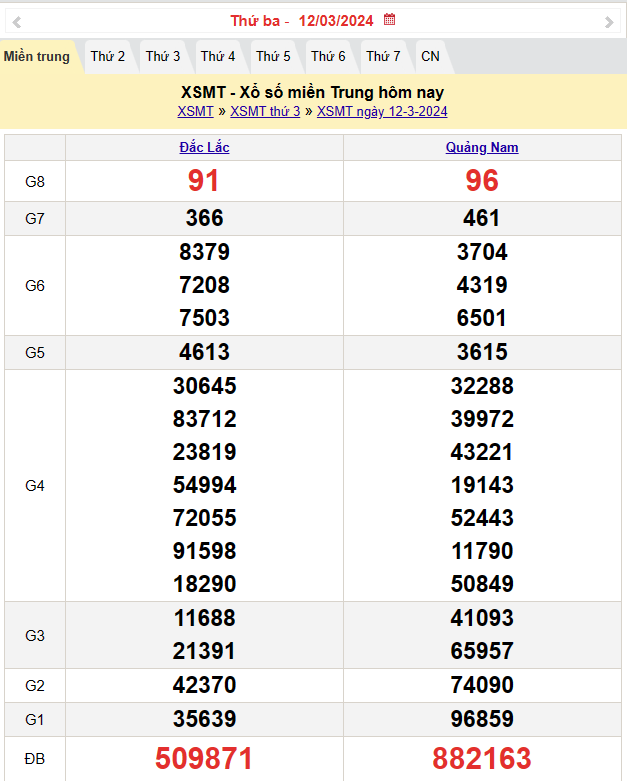Select G8 result 96
The image size is (627, 781).
482,181
